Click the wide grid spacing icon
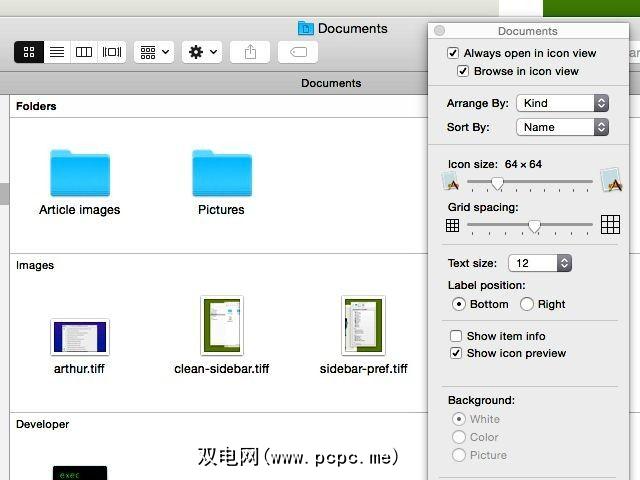This screenshot has height=480, width=640. point(611,224)
